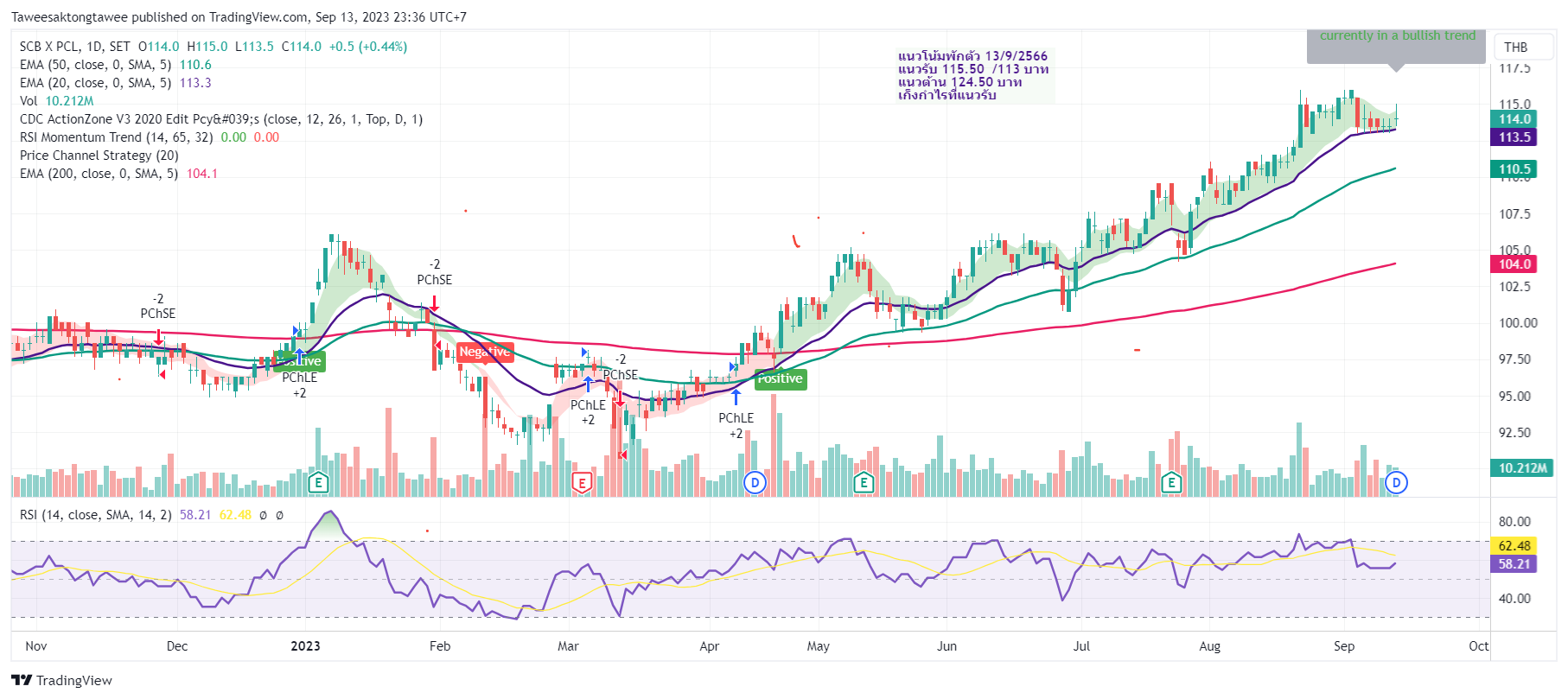Viewport: 1568px width, 699px height.
Task: Click the D dividend marker in April
Action: tap(755, 482)
